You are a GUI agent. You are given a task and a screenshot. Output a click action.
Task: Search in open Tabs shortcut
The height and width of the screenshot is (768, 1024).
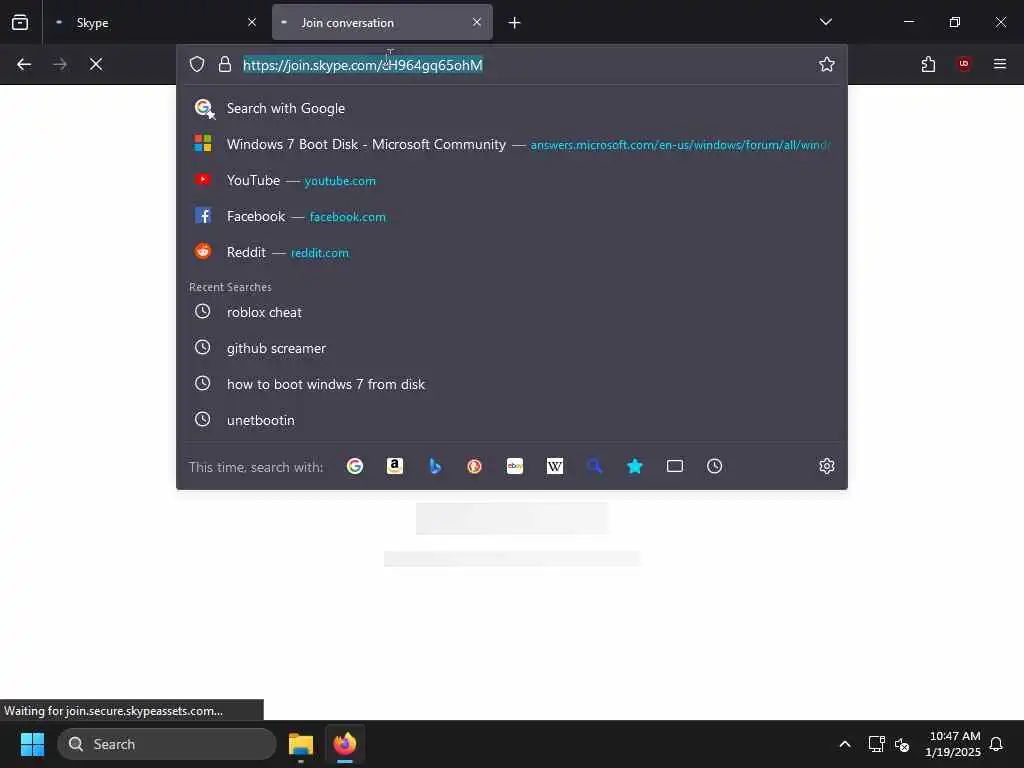point(675,466)
